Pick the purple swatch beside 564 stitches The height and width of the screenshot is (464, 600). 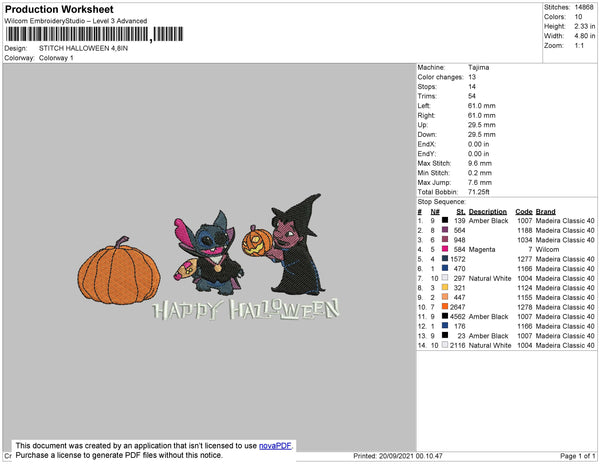coord(445,230)
